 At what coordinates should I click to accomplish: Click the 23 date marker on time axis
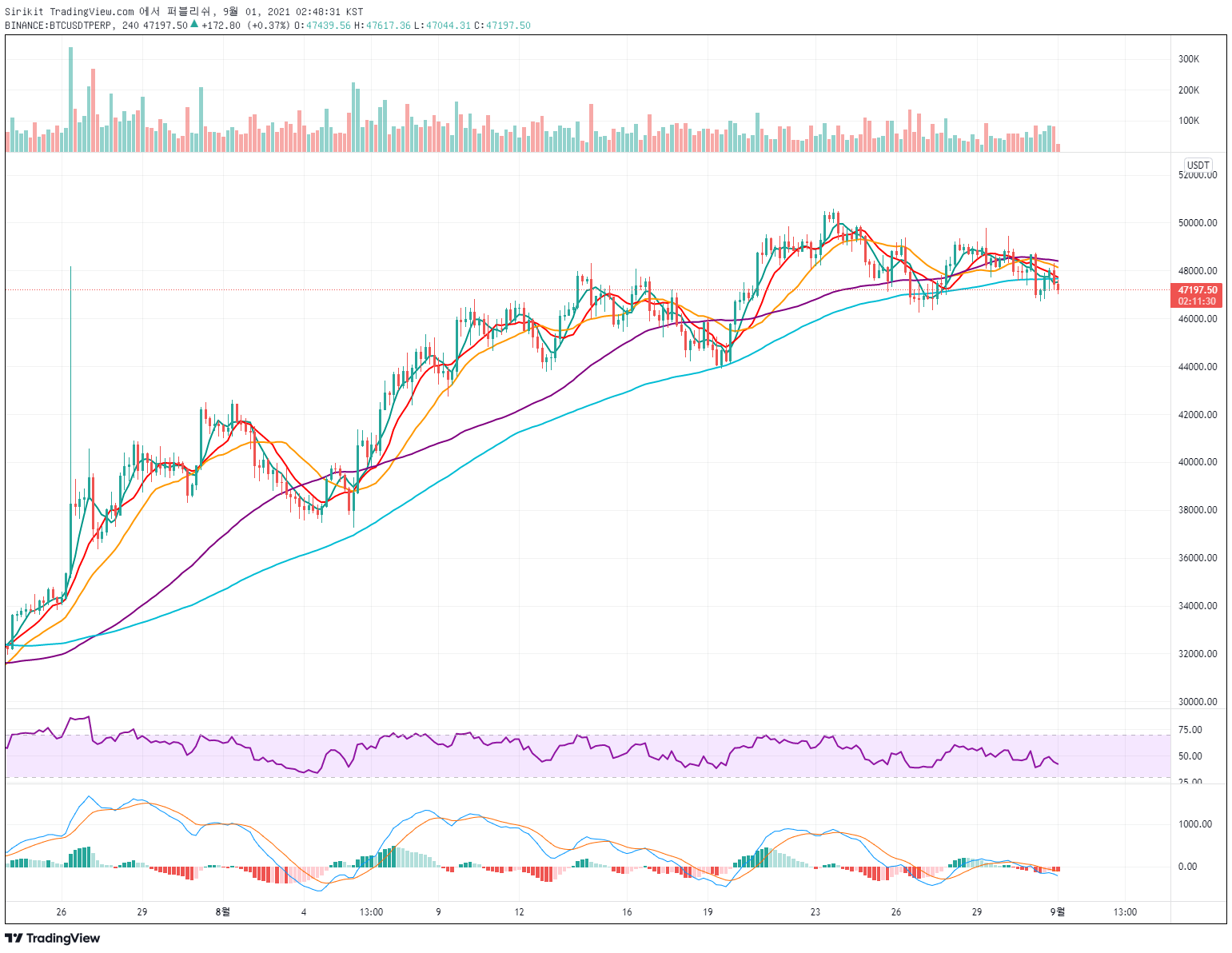click(x=815, y=912)
